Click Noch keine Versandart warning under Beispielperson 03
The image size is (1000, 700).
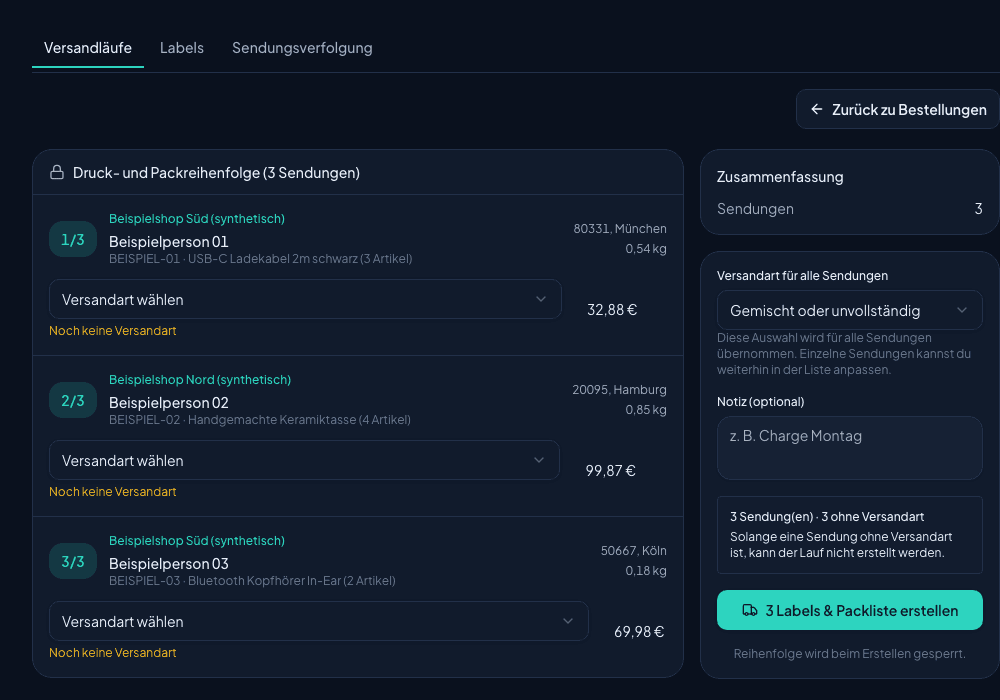113,653
